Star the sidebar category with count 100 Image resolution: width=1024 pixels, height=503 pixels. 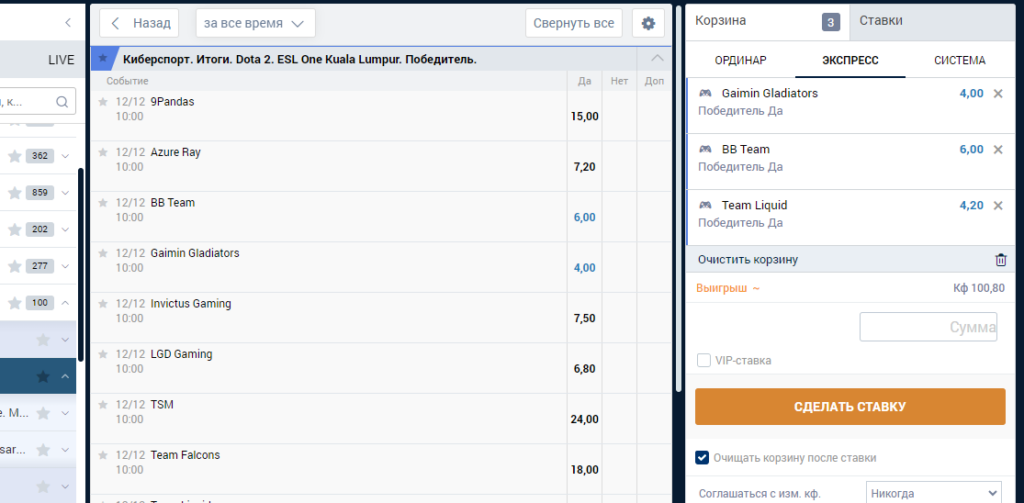[x=14, y=303]
